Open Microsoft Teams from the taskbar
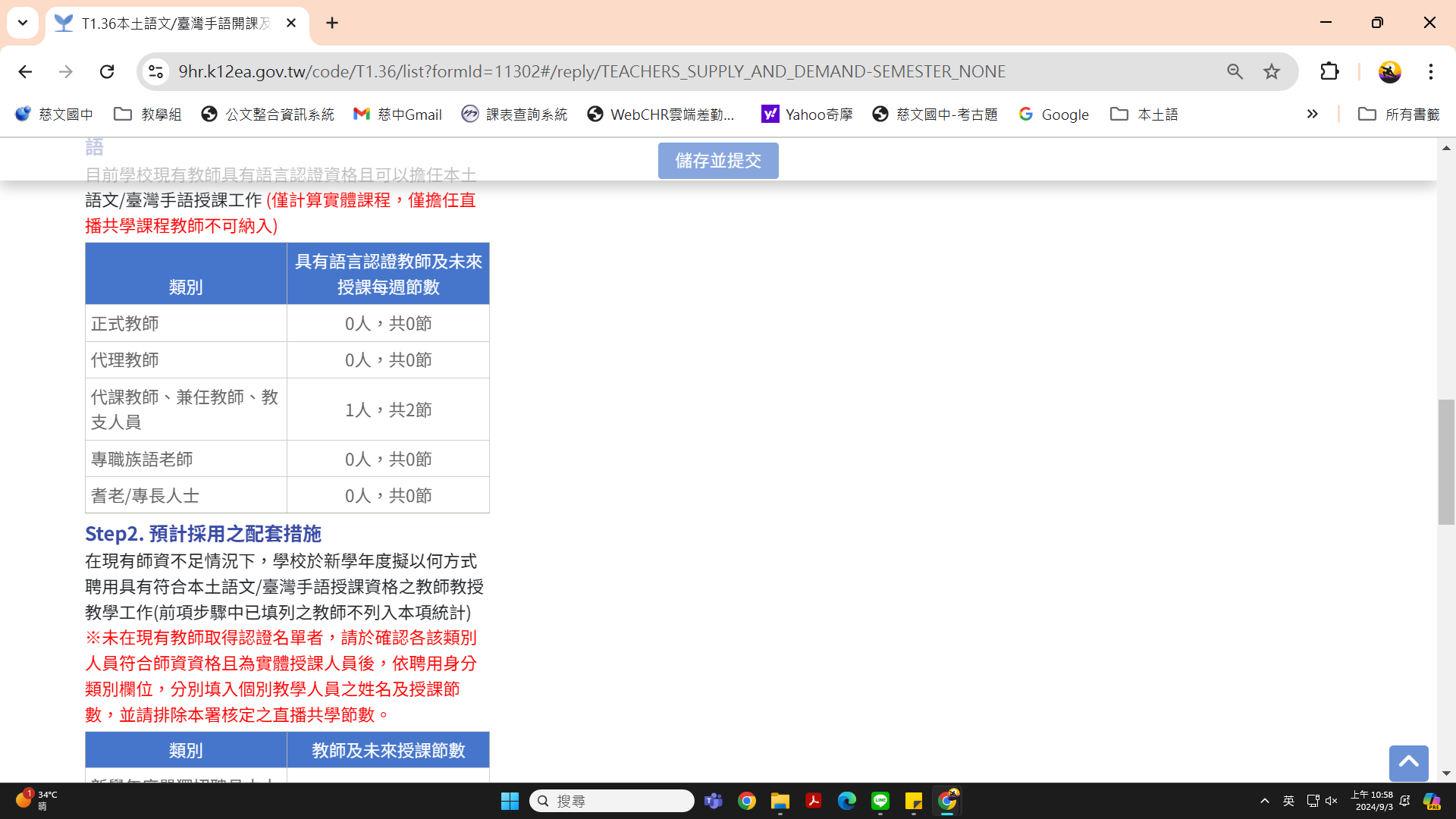 [714, 801]
